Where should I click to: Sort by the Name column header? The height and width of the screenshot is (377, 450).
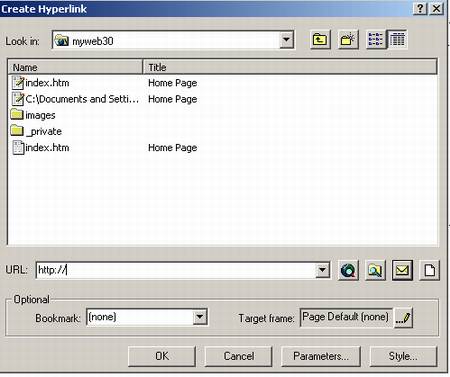pyautogui.click(x=75, y=67)
